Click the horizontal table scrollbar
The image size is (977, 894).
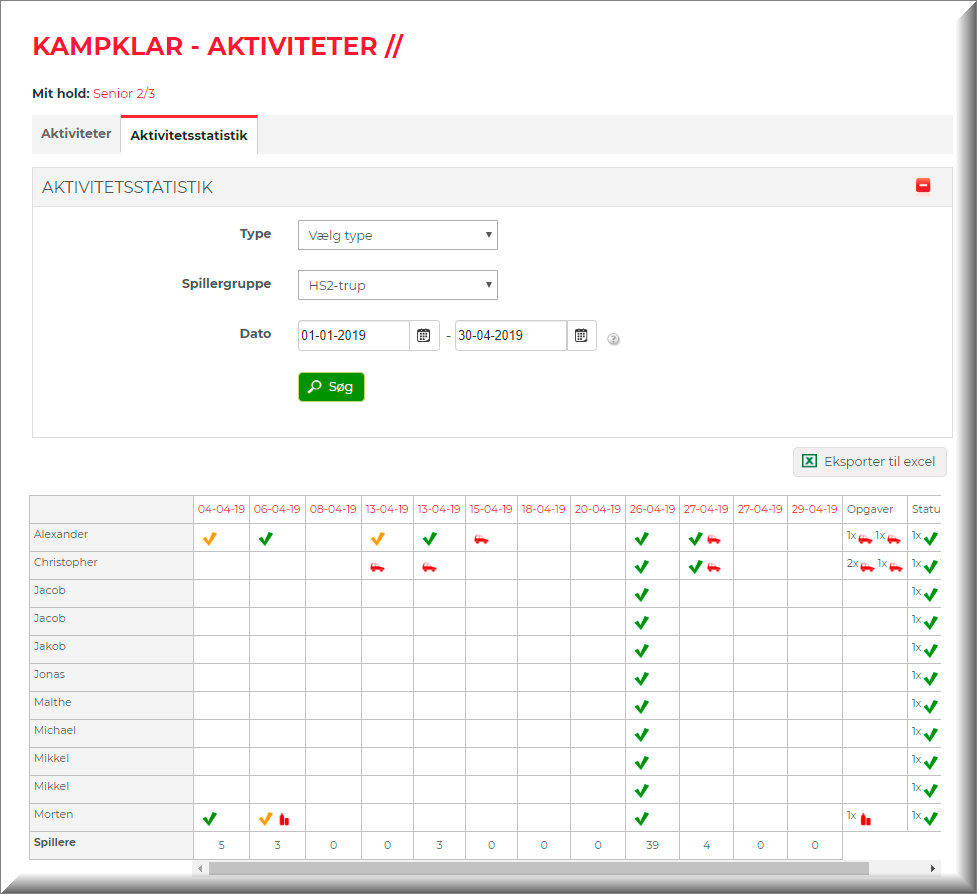tap(538, 868)
